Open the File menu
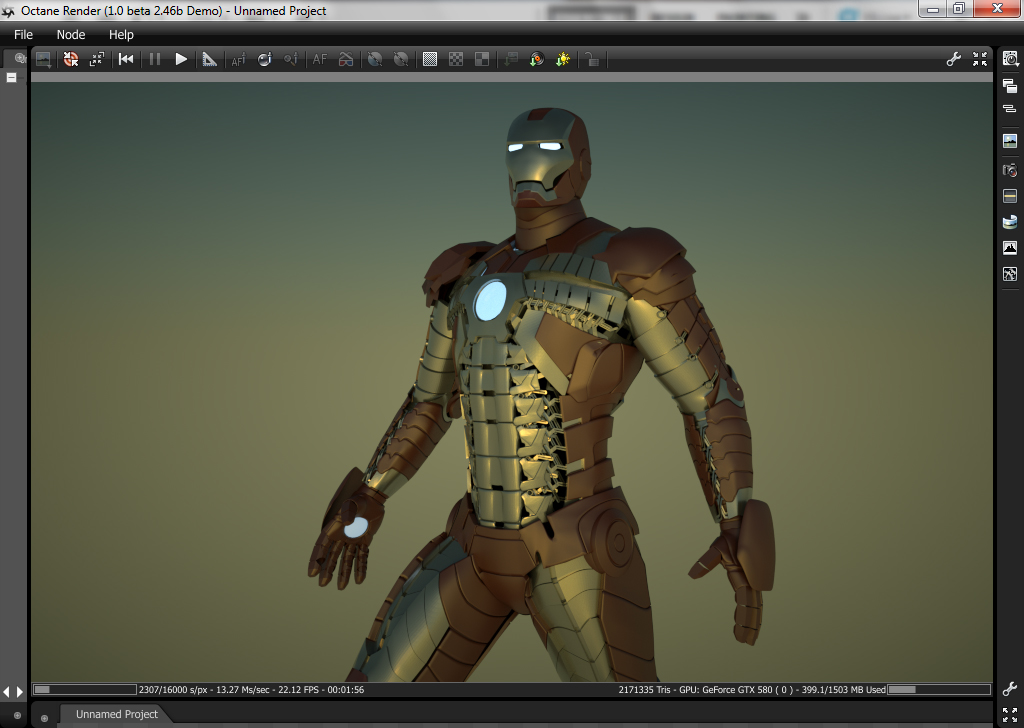This screenshot has height=728, width=1024. (x=23, y=35)
